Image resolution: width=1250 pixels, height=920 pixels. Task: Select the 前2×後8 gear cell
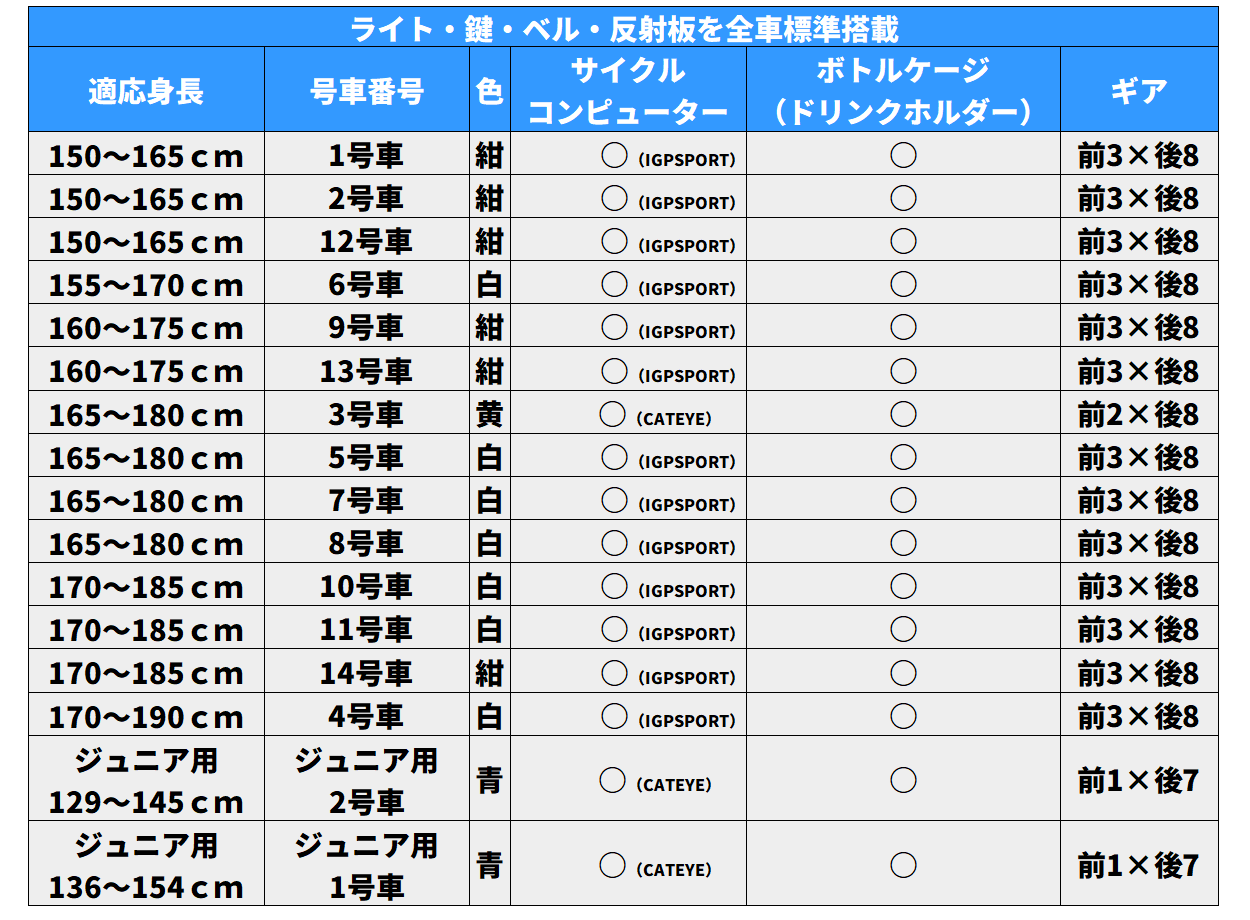[x=1138, y=414]
